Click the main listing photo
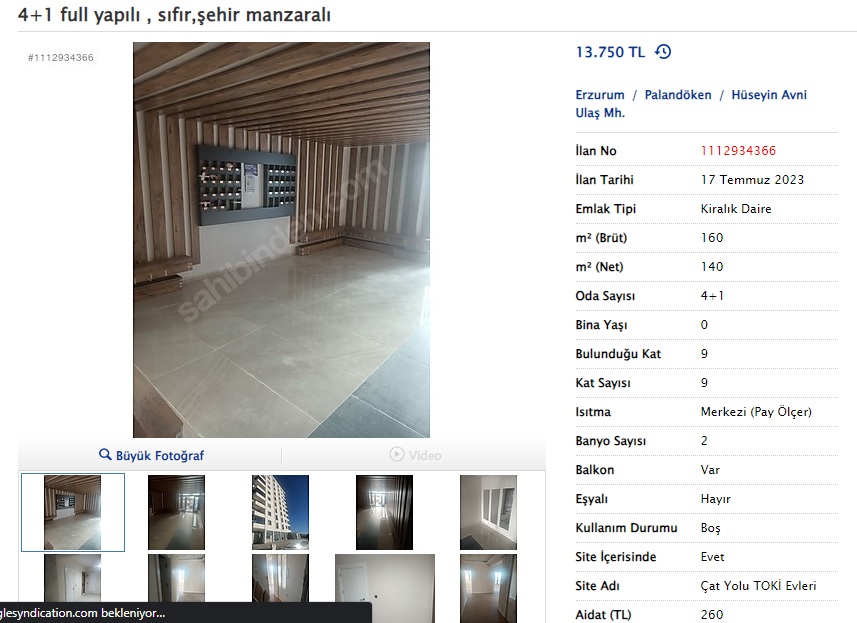The width and height of the screenshot is (857, 623). coord(281,240)
